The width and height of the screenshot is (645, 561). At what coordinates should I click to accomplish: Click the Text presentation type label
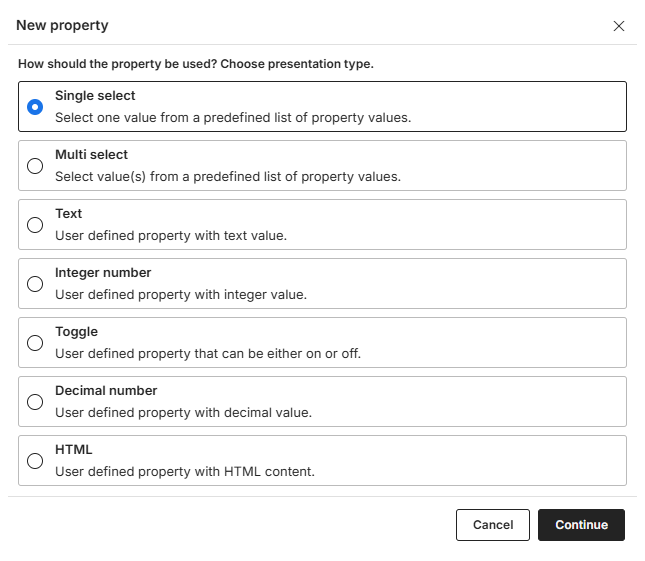[x=68, y=214]
